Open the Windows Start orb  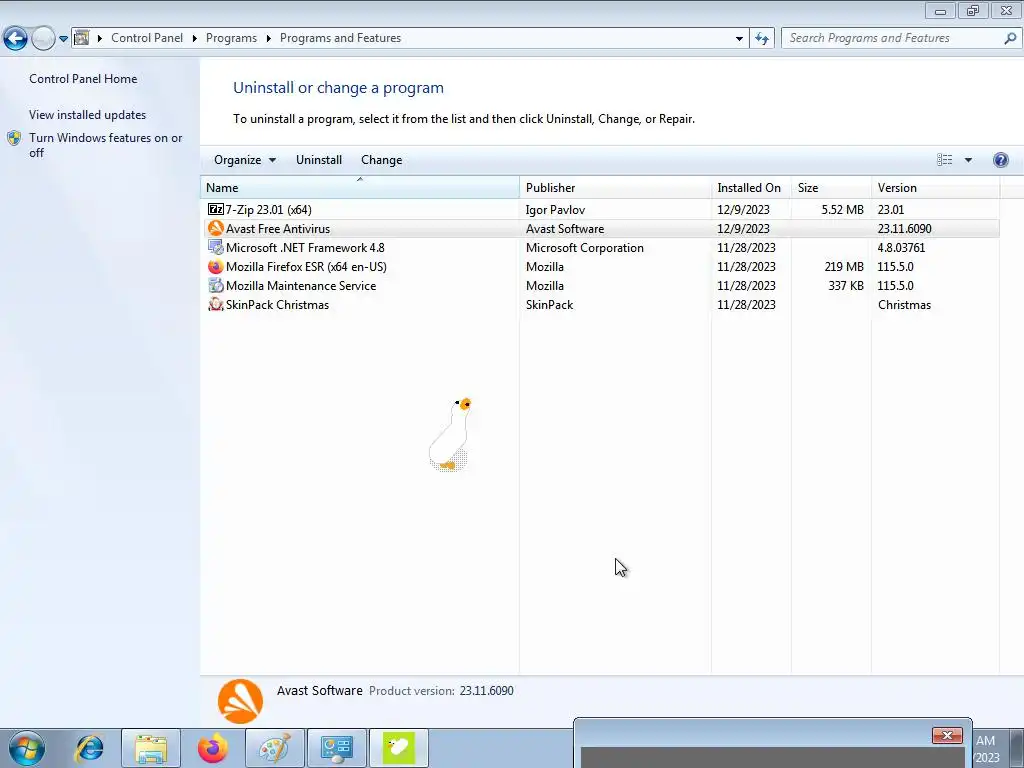(x=26, y=748)
